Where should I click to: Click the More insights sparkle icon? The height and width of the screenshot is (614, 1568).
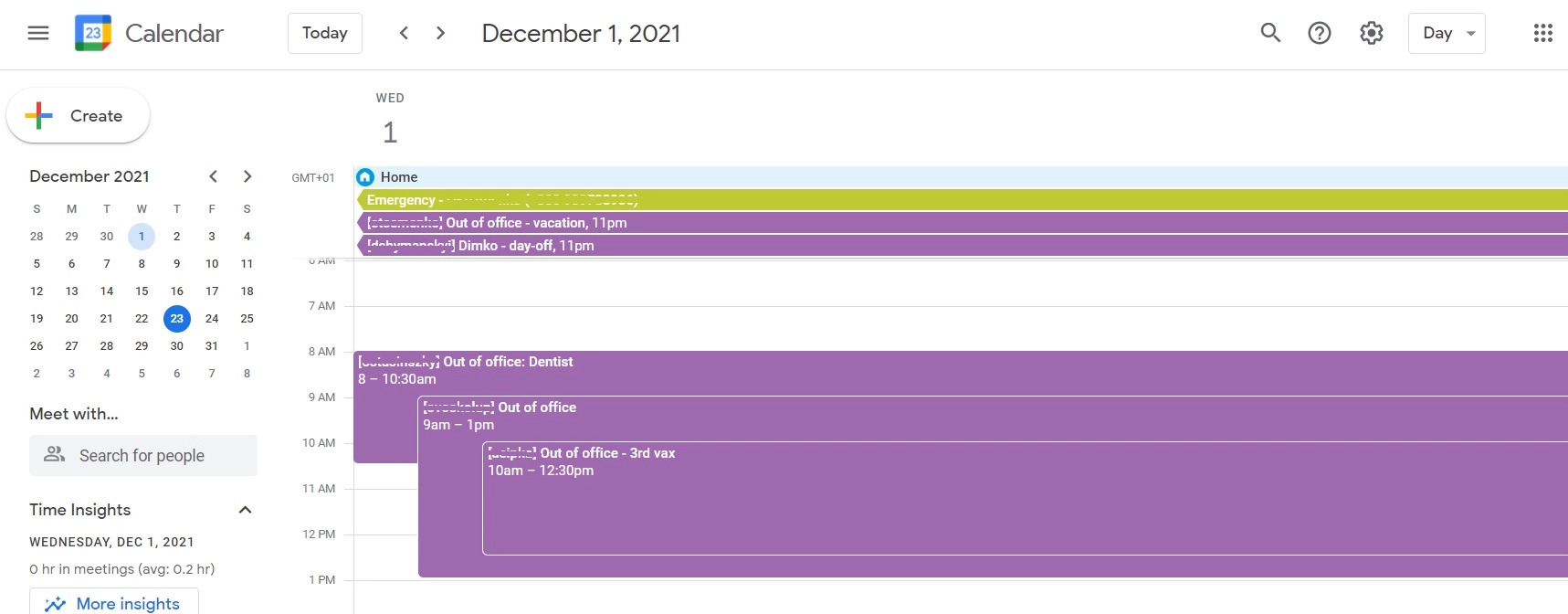(x=55, y=602)
